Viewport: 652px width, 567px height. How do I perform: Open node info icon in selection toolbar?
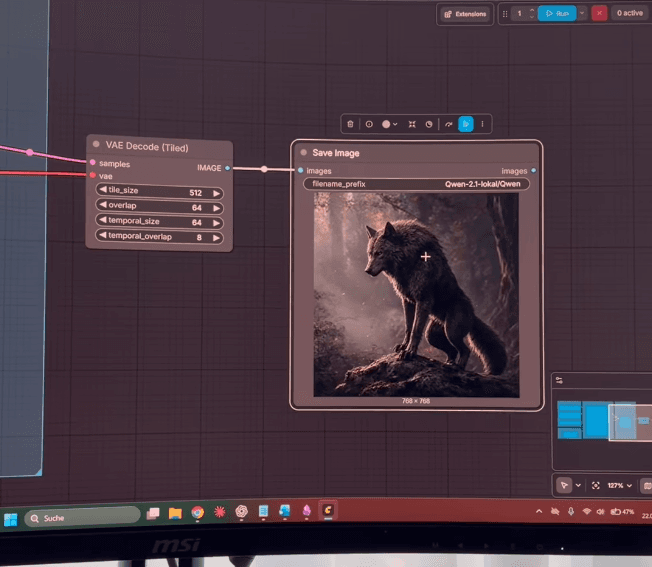pyautogui.click(x=369, y=124)
